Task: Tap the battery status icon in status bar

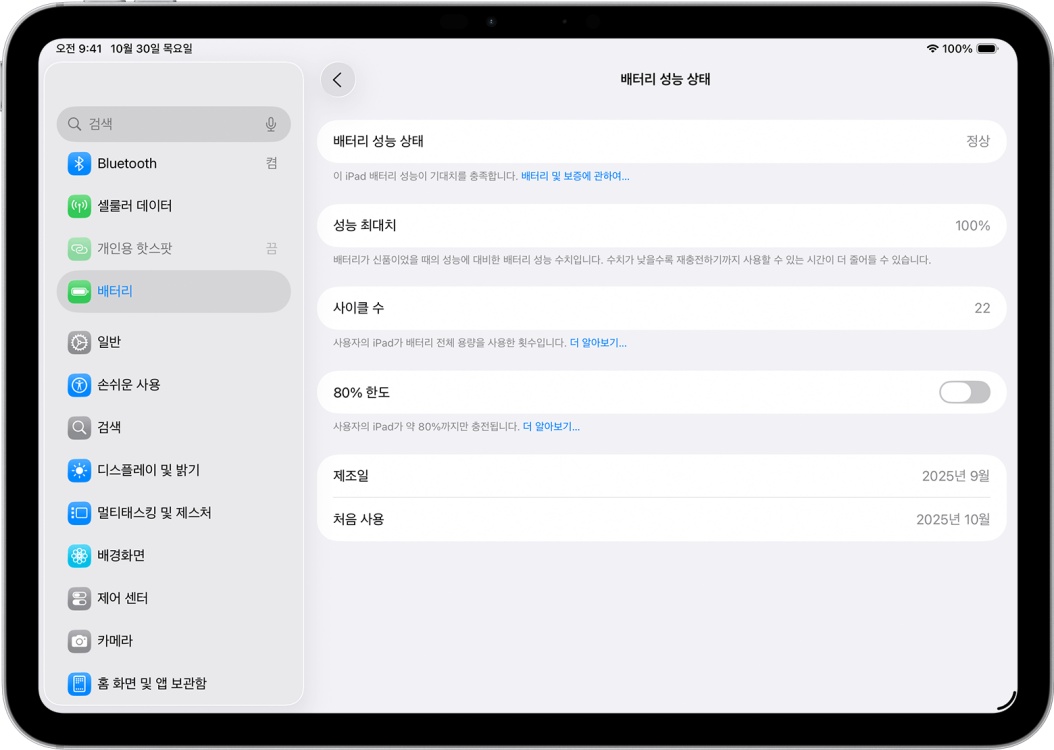Action: tap(987, 48)
